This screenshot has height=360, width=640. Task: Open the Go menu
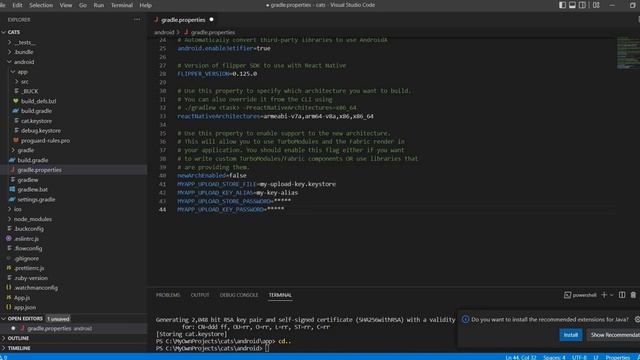click(83, 5)
